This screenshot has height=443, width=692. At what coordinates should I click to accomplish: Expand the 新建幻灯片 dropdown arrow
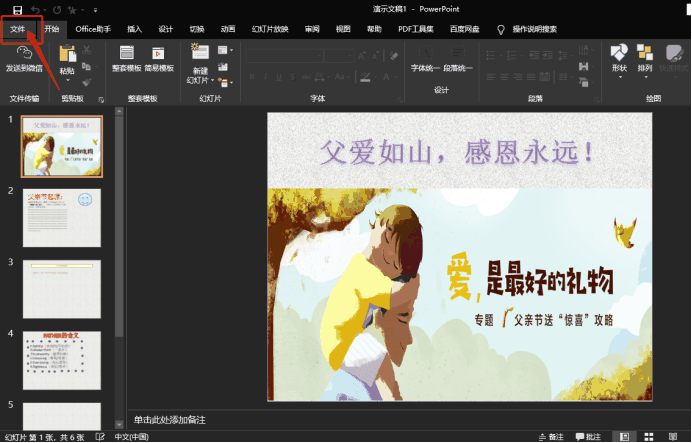pyautogui.click(x=213, y=81)
